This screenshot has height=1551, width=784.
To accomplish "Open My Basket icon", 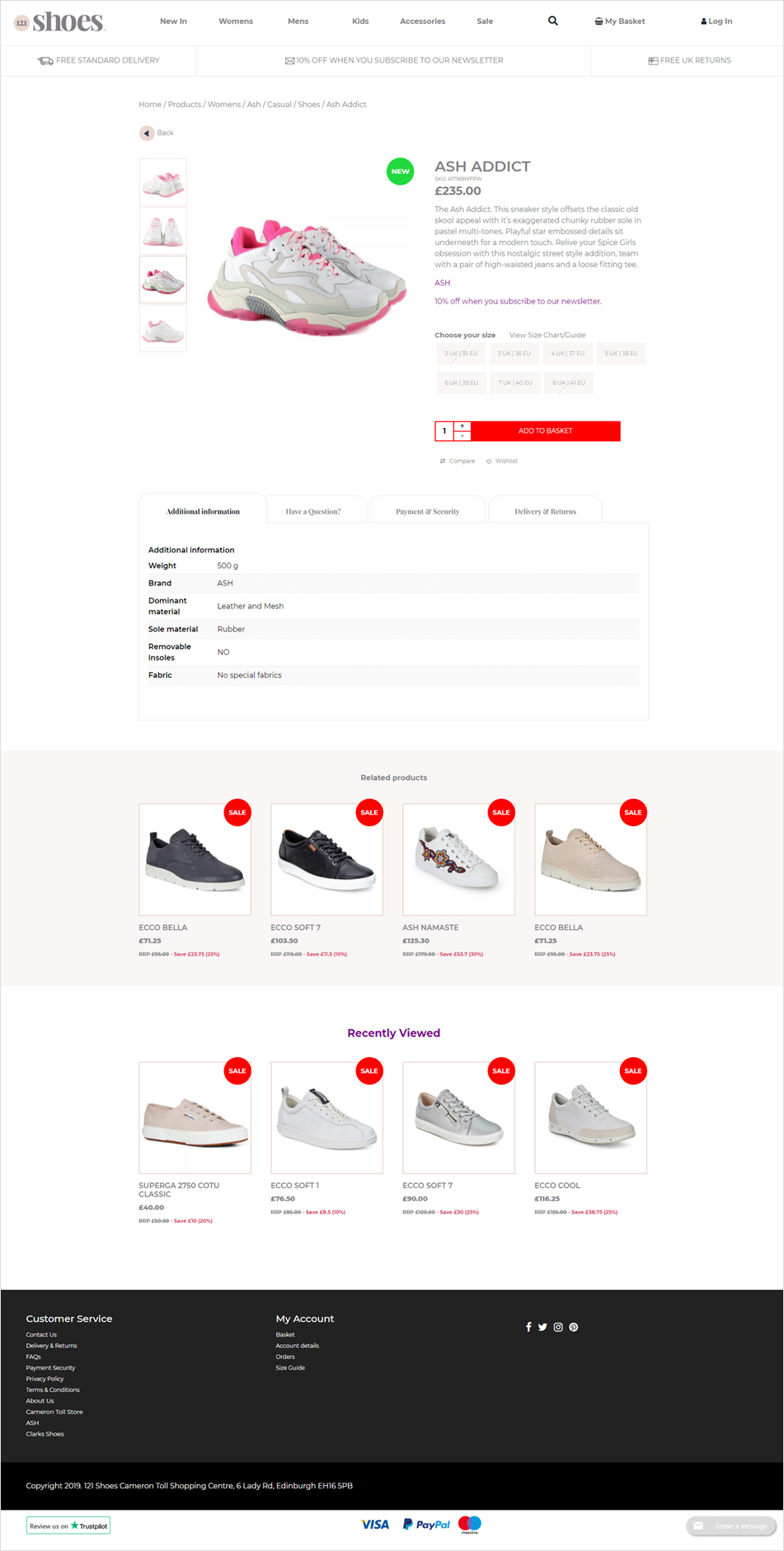I will [x=599, y=21].
